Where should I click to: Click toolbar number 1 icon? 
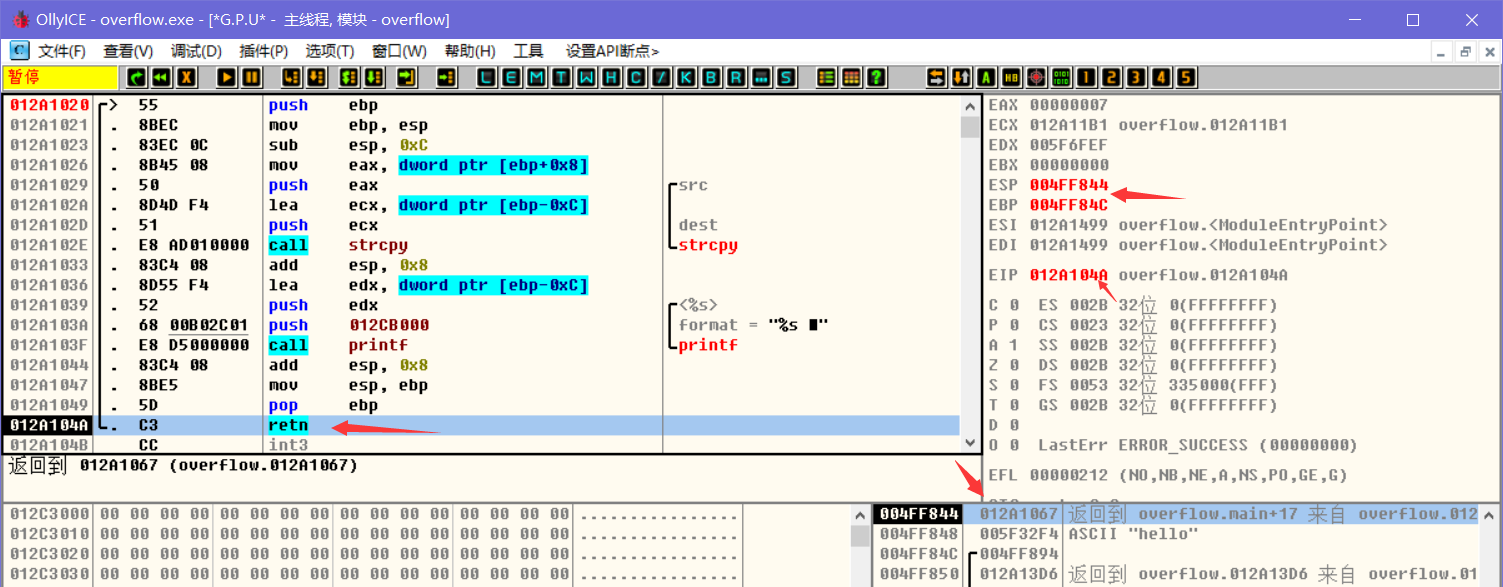pos(1087,77)
